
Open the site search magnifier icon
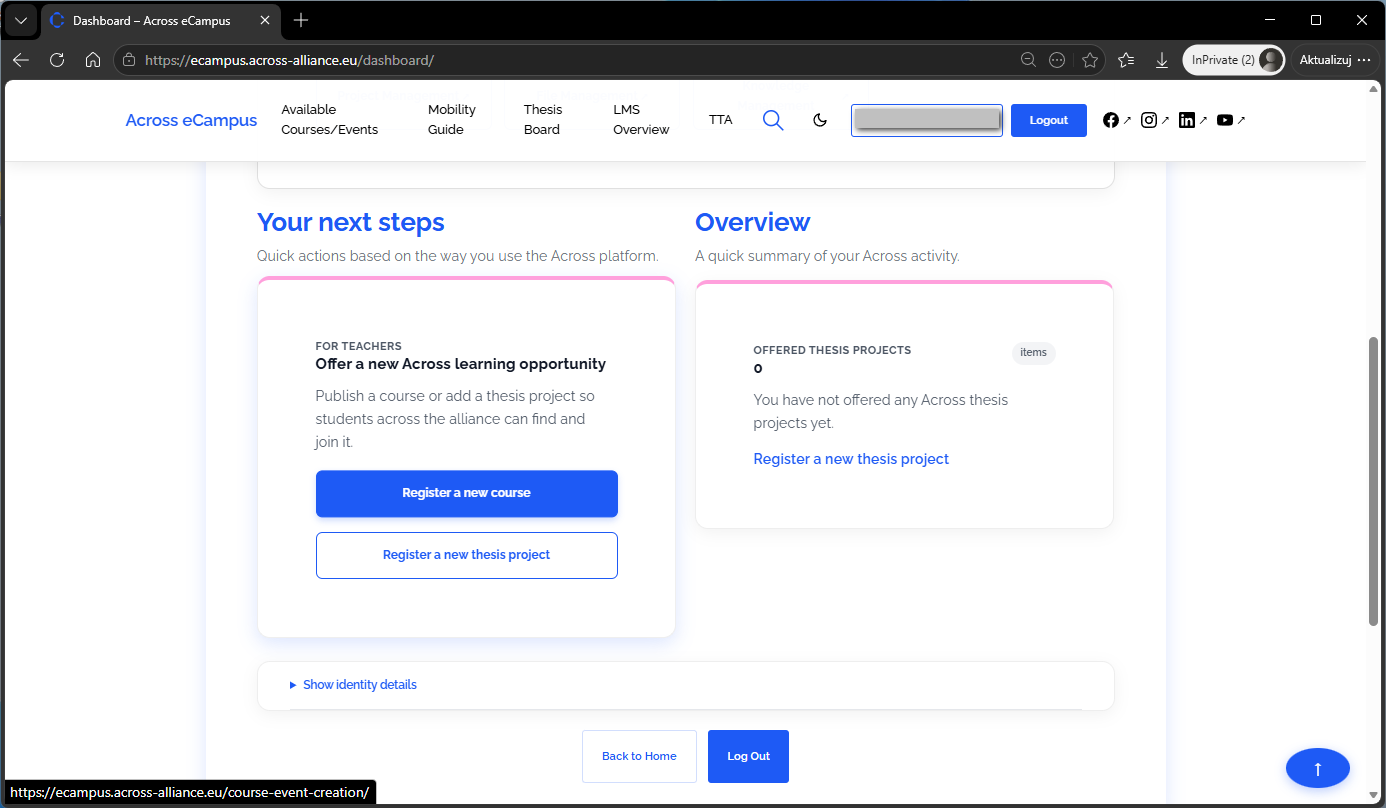tap(773, 120)
